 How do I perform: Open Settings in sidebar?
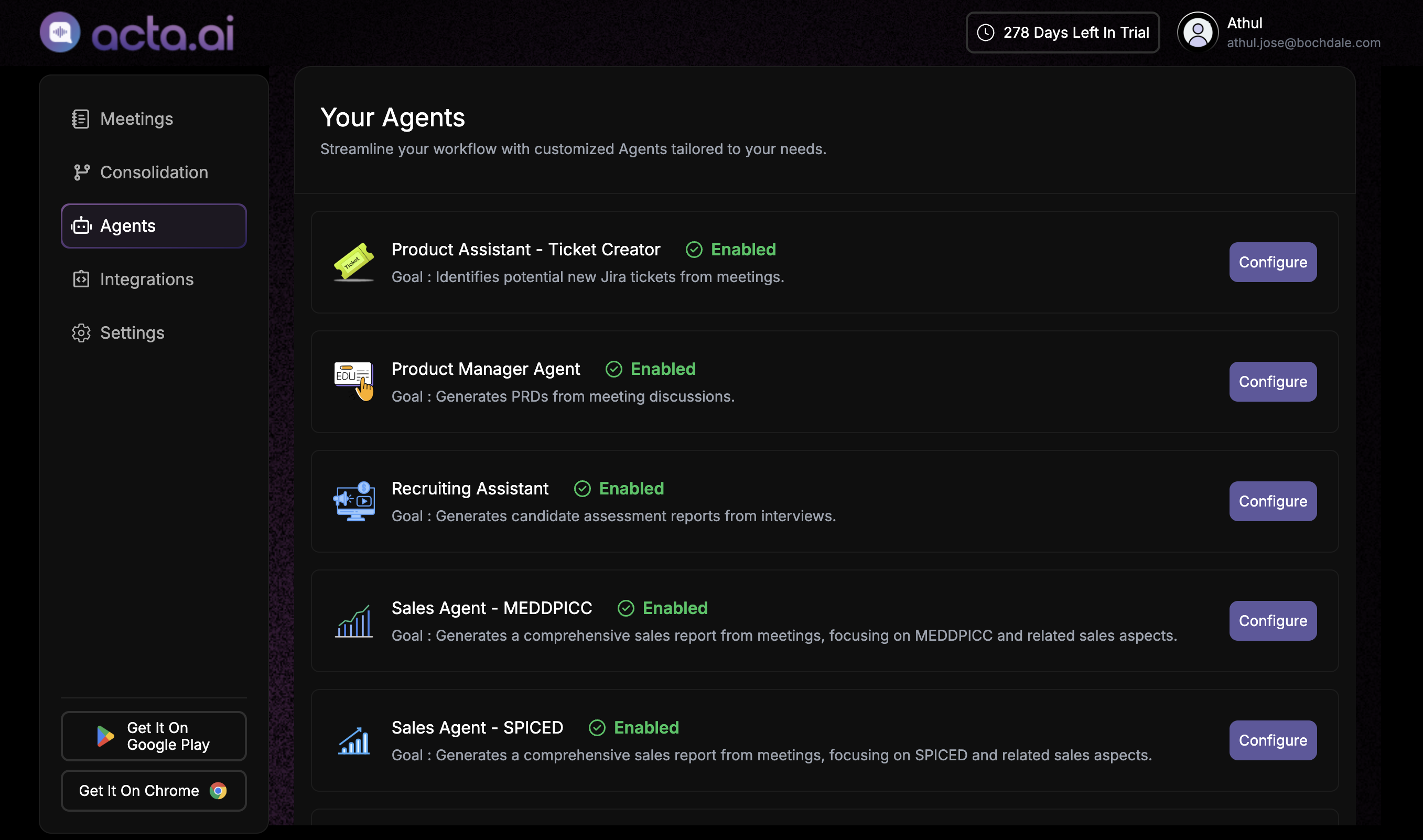click(154, 333)
